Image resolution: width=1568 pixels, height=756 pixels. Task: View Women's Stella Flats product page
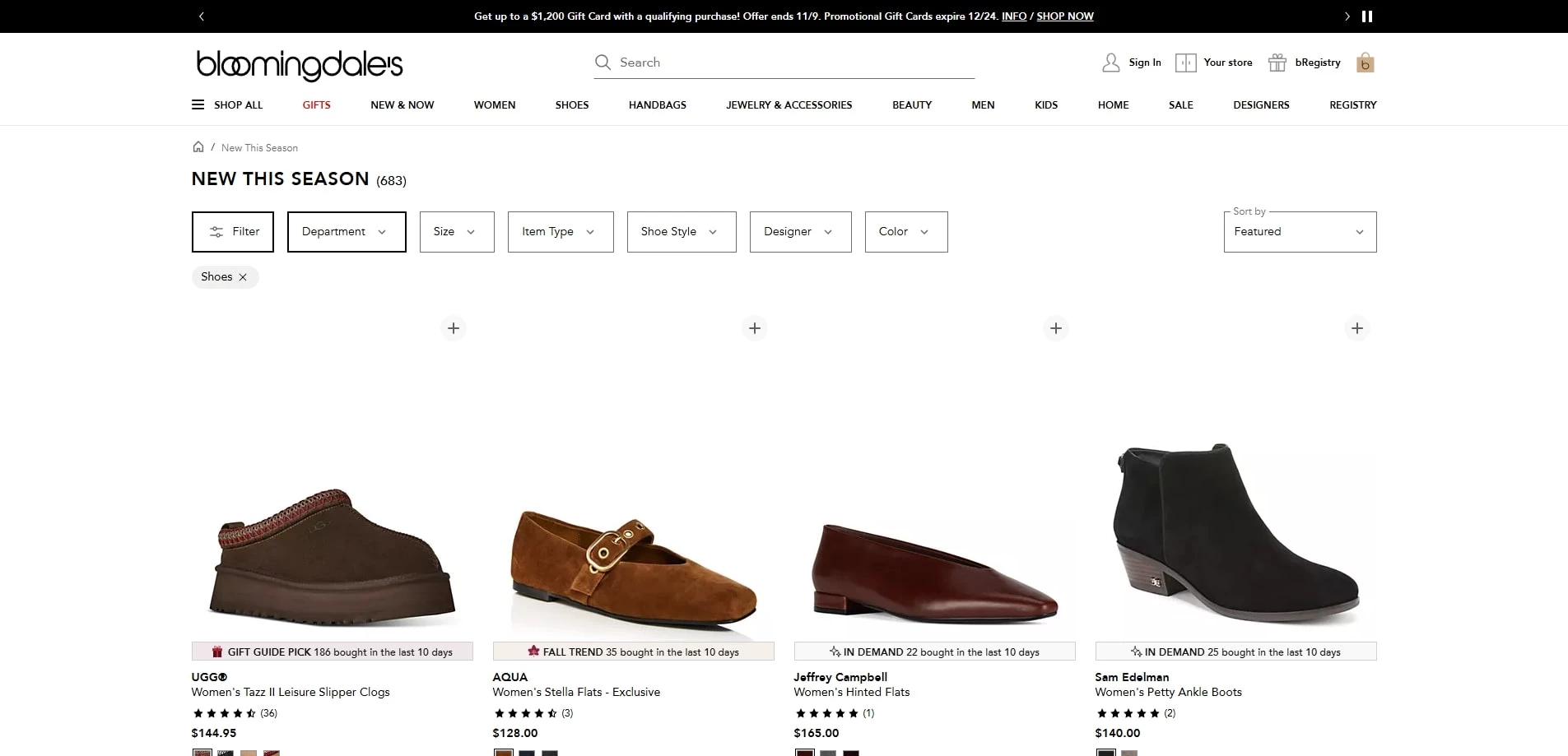pos(576,692)
